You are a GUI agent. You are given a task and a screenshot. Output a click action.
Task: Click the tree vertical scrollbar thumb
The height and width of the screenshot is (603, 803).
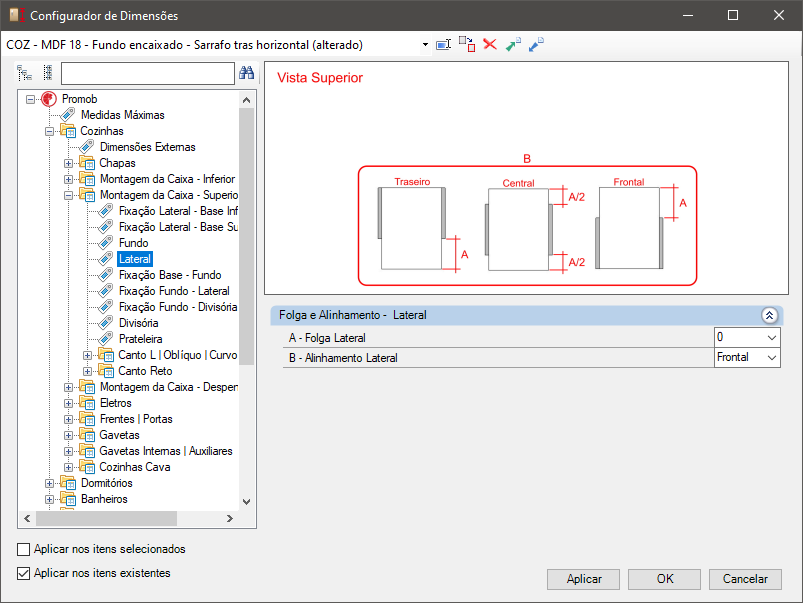[x=246, y=236]
